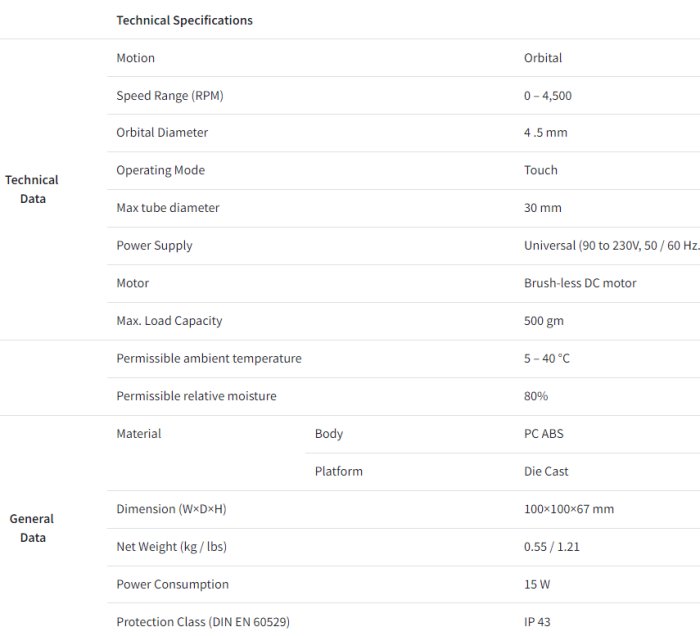The image size is (700, 636).
Task: Click the Permissible ambient temperature label
Action: (208, 358)
